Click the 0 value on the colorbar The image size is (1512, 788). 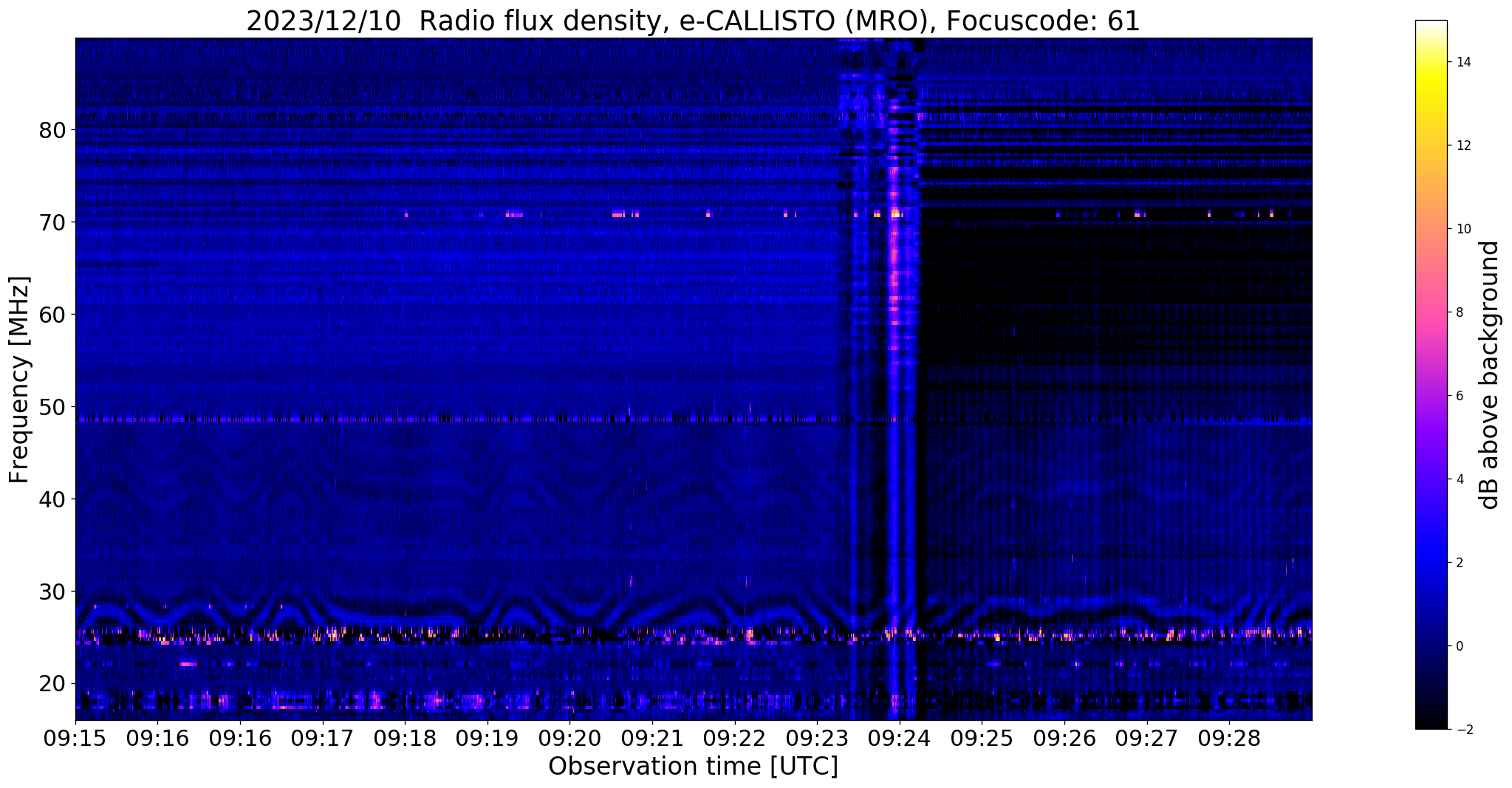click(x=1459, y=646)
